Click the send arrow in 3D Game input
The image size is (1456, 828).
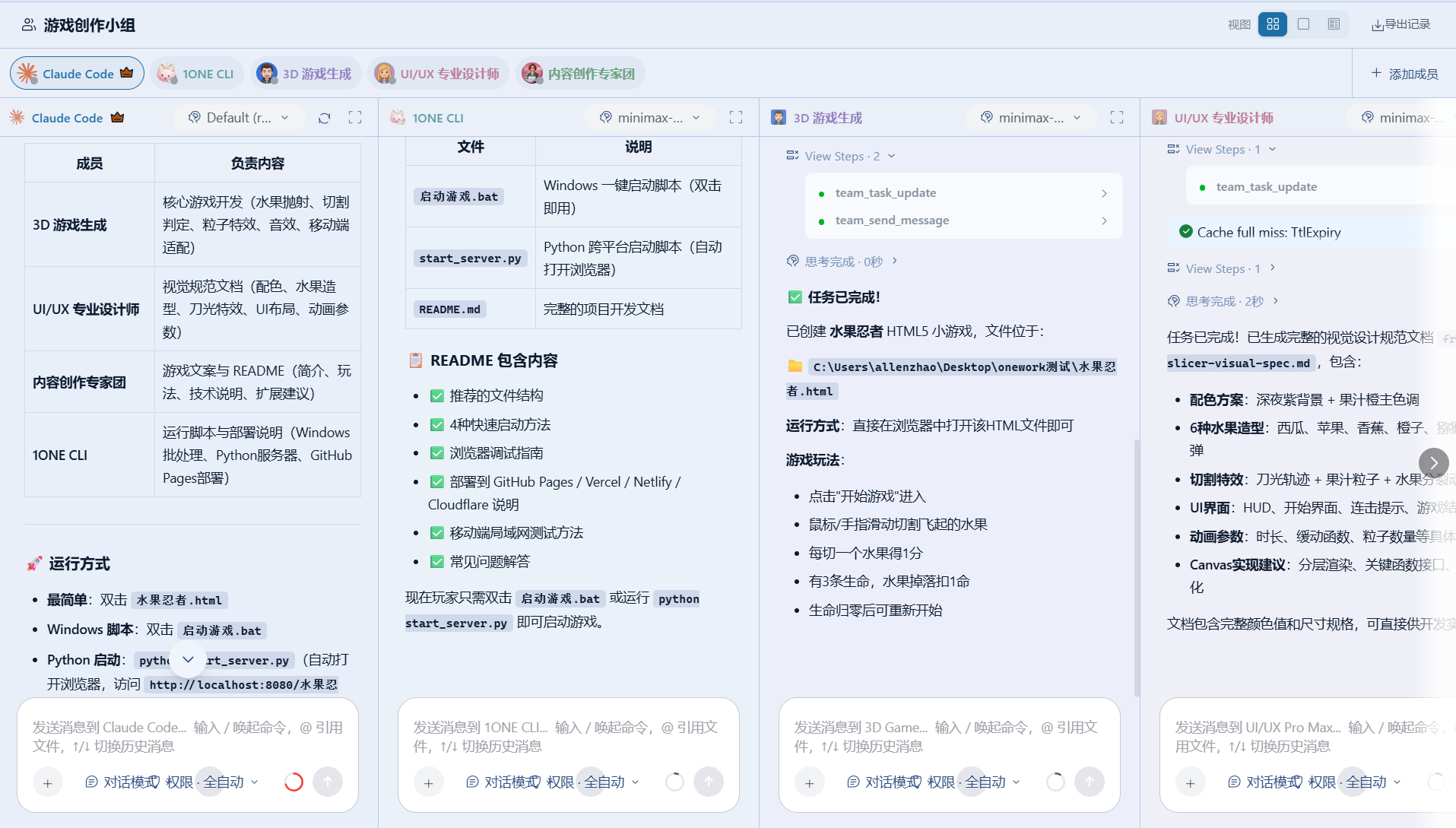(1090, 782)
